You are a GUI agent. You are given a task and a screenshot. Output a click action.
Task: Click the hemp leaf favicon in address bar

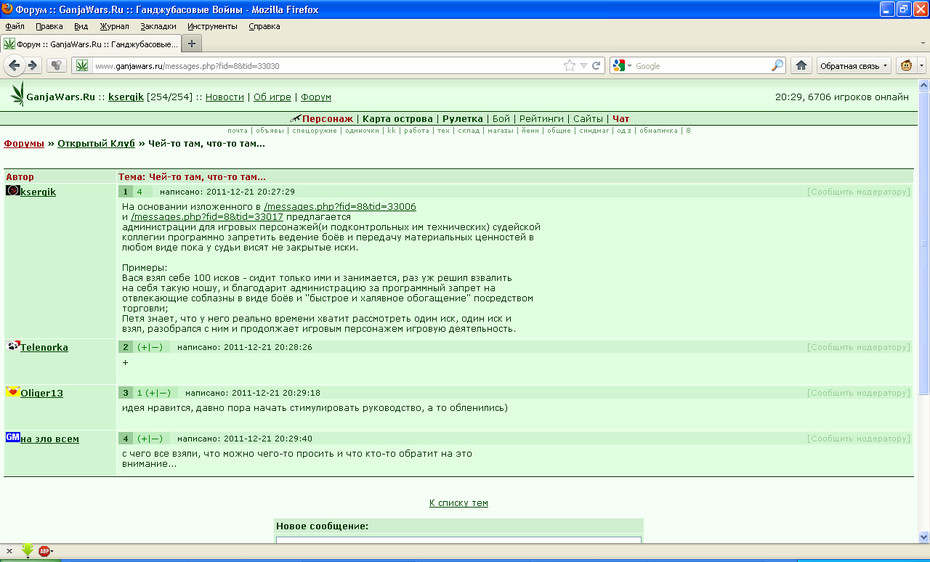point(82,66)
